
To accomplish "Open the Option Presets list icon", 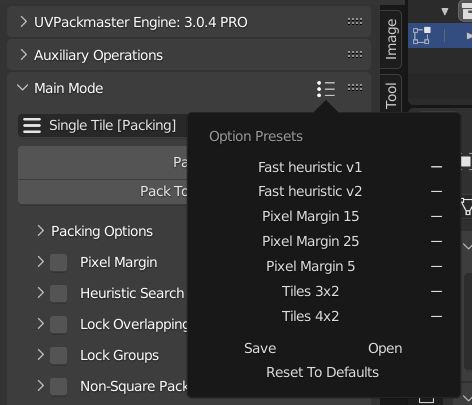I will [326, 89].
